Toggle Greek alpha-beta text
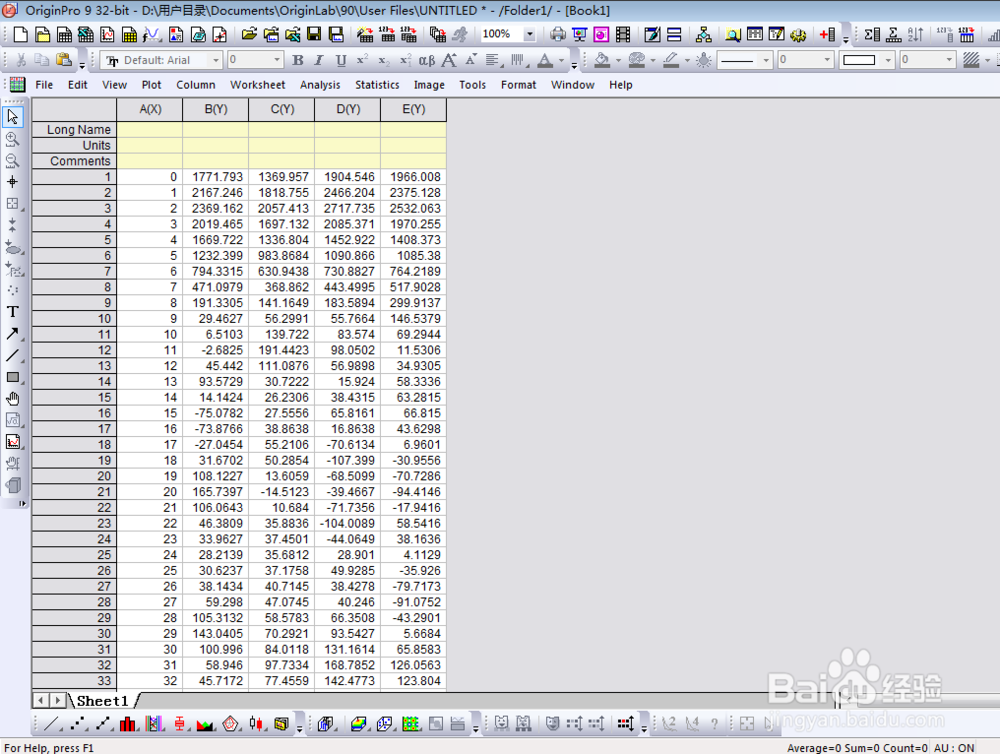The image size is (1000, 754). [427, 60]
